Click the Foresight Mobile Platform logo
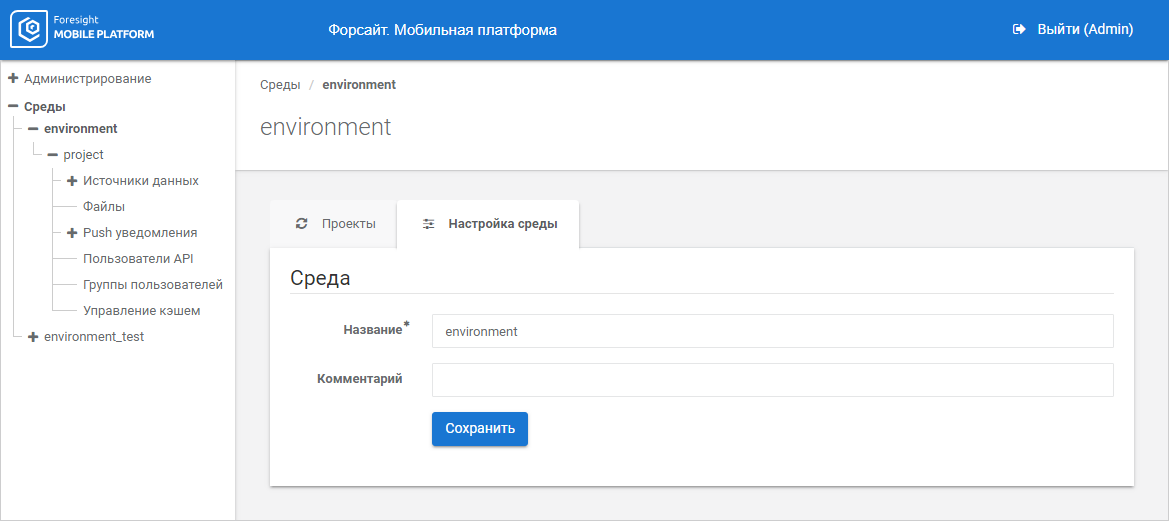Viewport: 1169px width, 521px height. coord(82,30)
